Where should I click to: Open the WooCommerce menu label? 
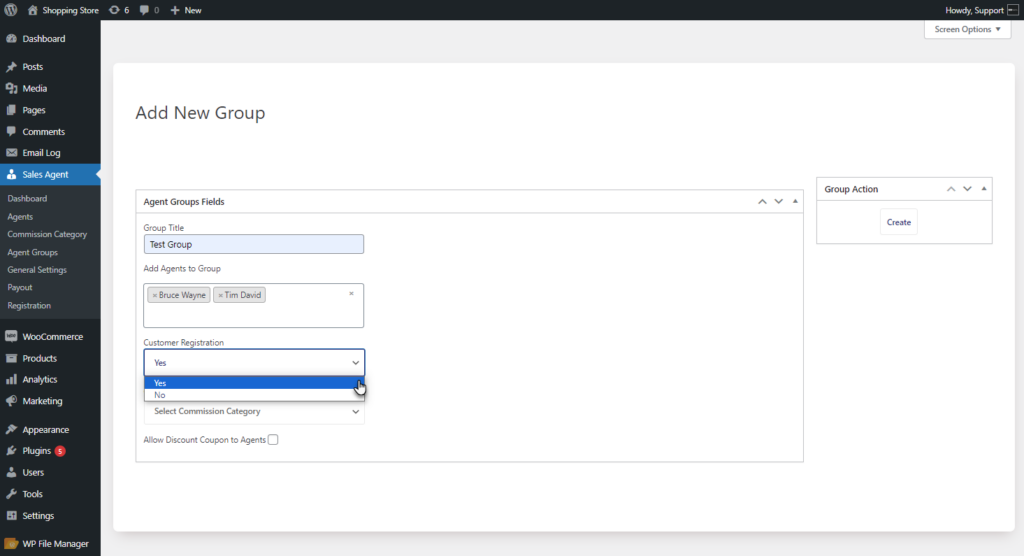click(x=52, y=336)
